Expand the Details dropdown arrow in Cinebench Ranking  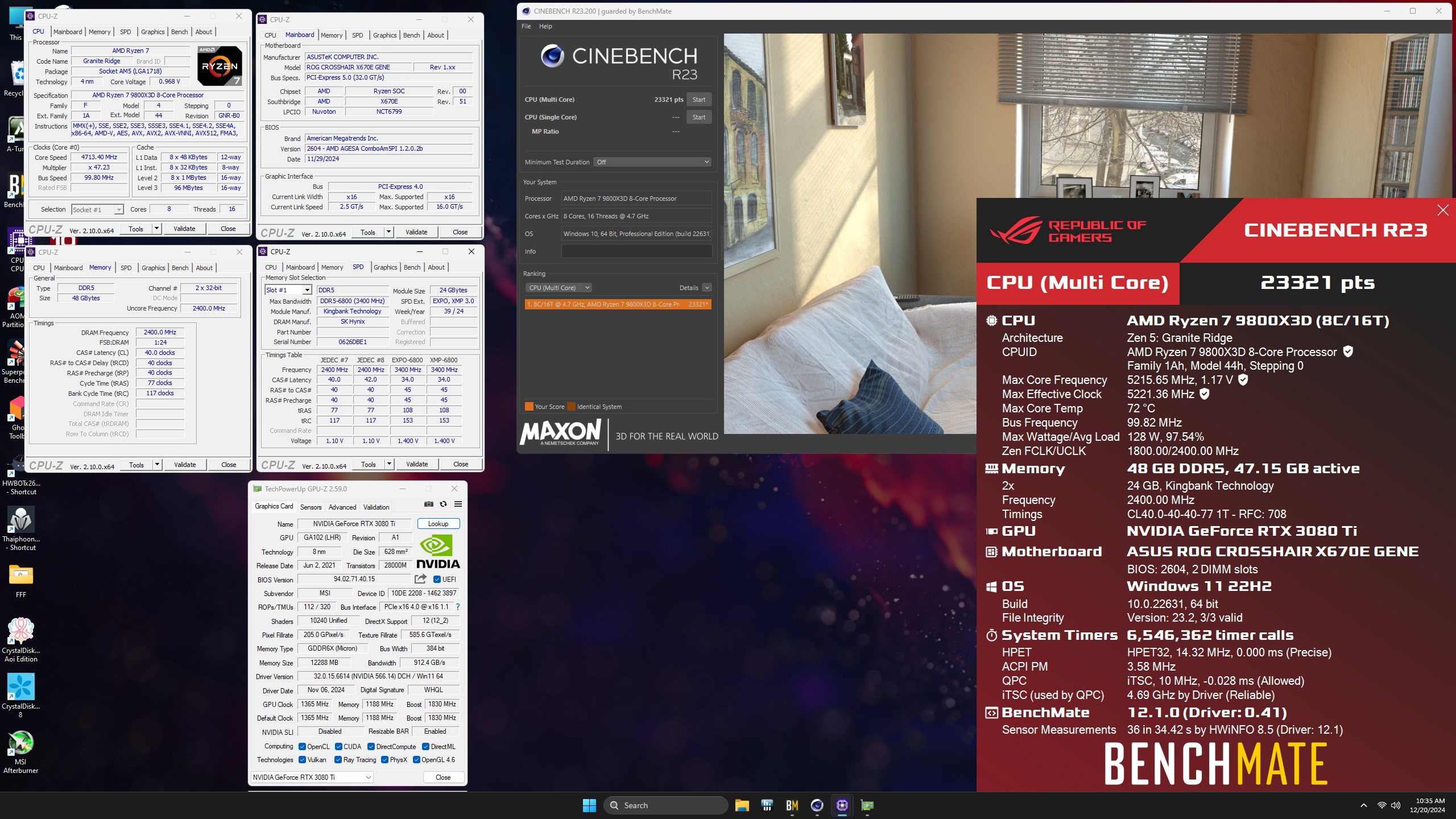point(706,288)
